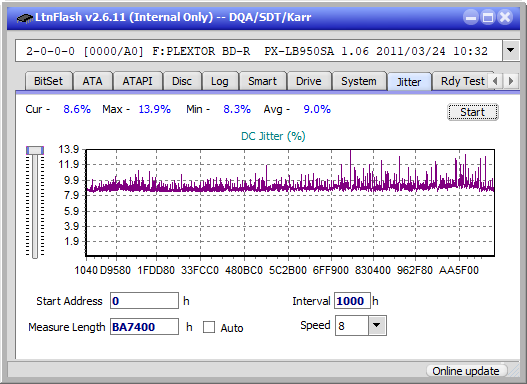527x384 pixels.
Task: Click the Start button
Action: click(x=473, y=112)
